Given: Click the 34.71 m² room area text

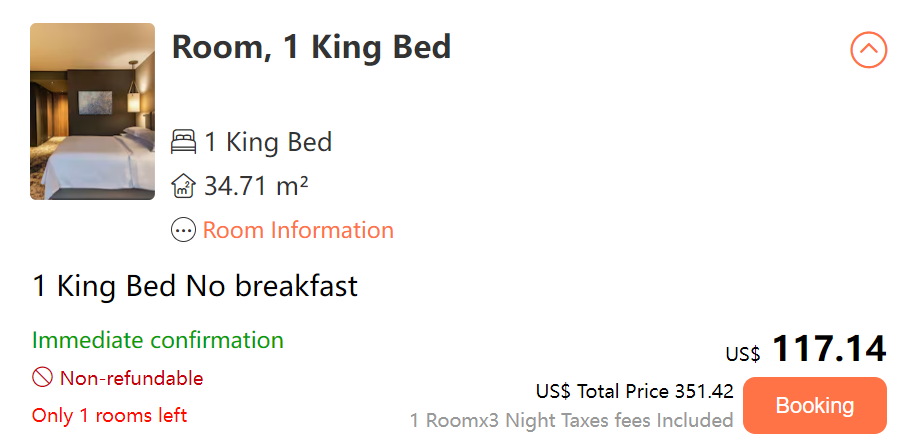Looking at the screenshot, I should pyautogui.click(x=256, y=186).
